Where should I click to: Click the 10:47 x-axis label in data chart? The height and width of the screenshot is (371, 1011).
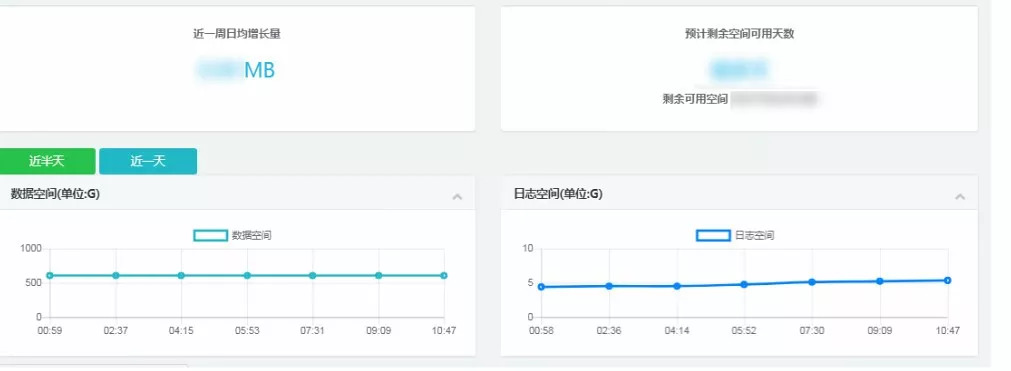tap(444, 330)
